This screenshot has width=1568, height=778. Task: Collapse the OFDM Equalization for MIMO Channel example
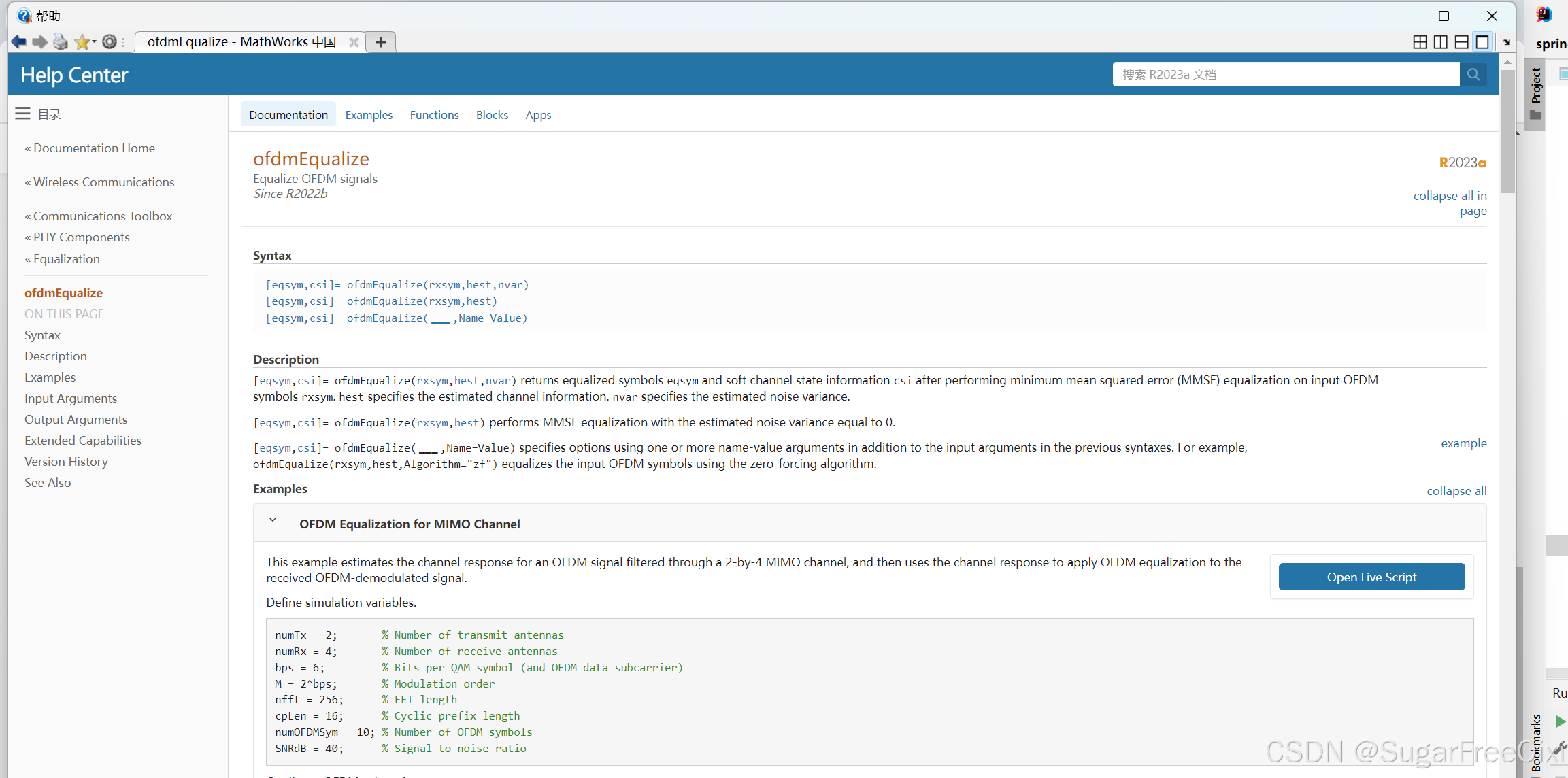click(273, 520)
